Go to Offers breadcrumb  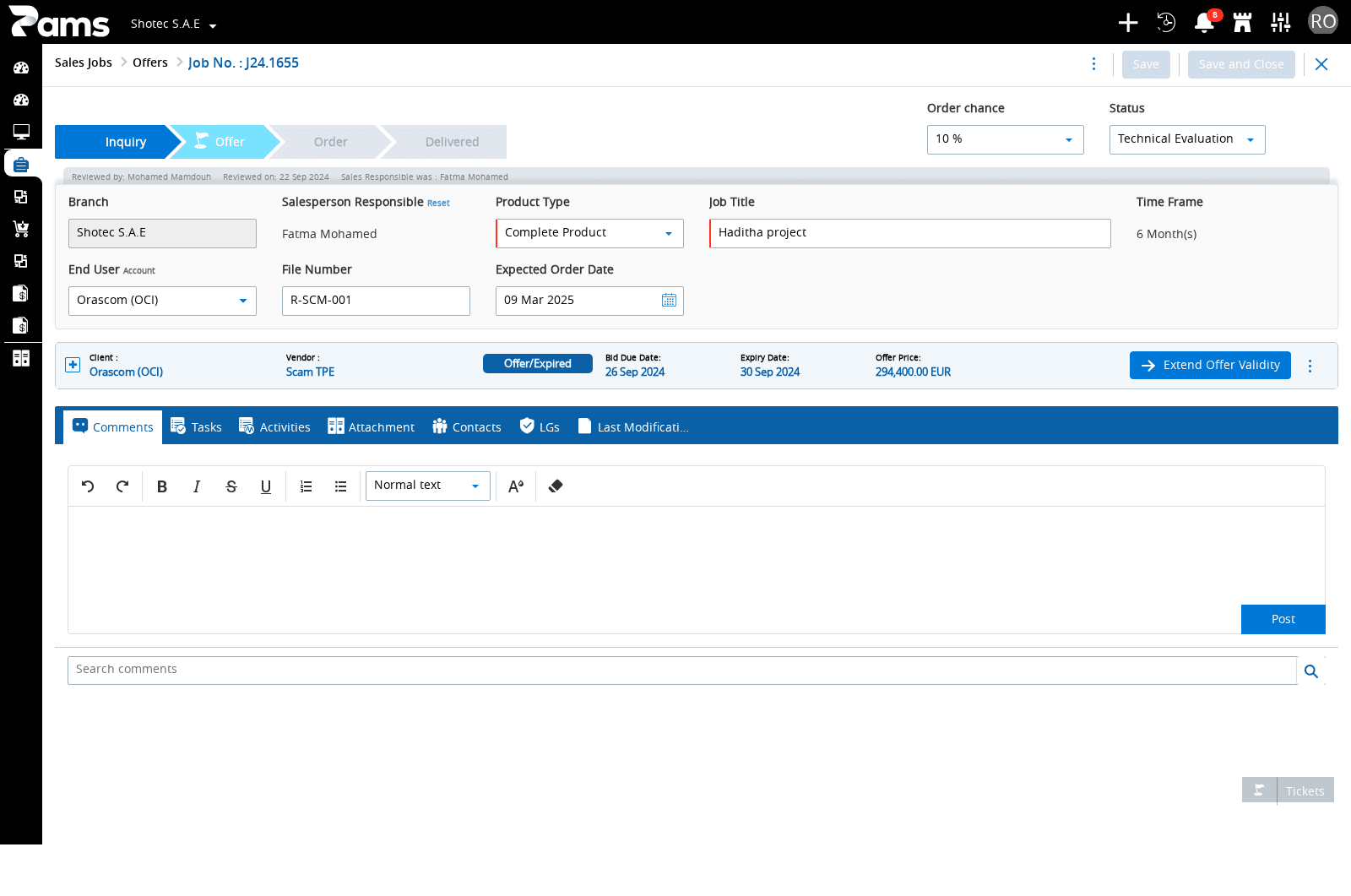point(150,62)
